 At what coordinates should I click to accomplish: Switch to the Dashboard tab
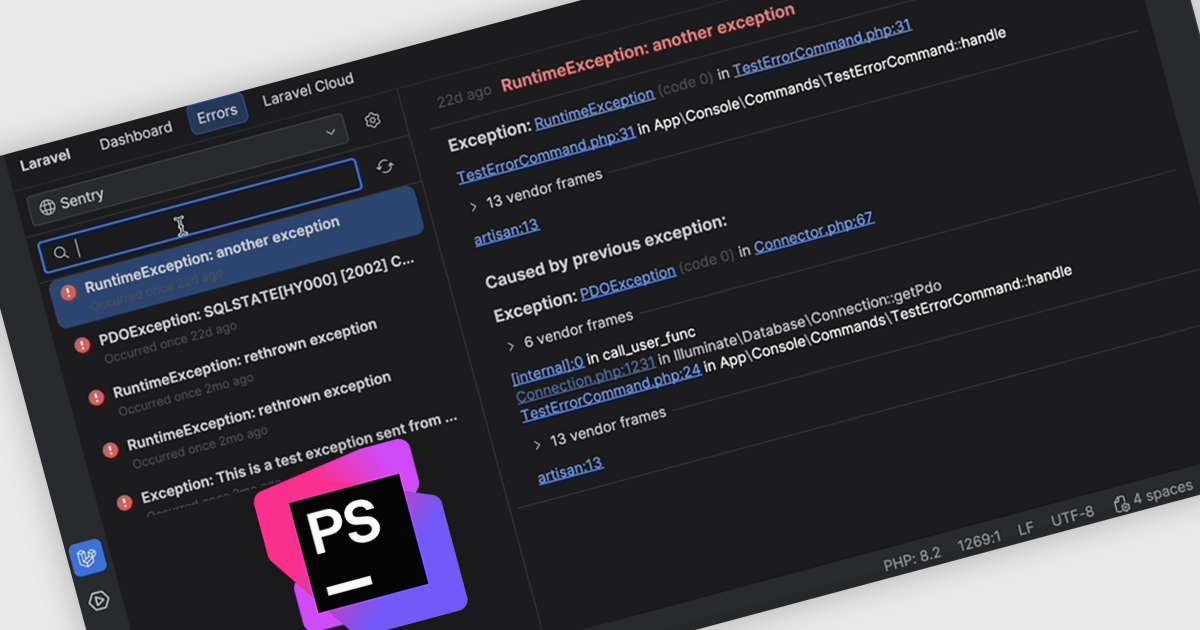tap(136, 137)
